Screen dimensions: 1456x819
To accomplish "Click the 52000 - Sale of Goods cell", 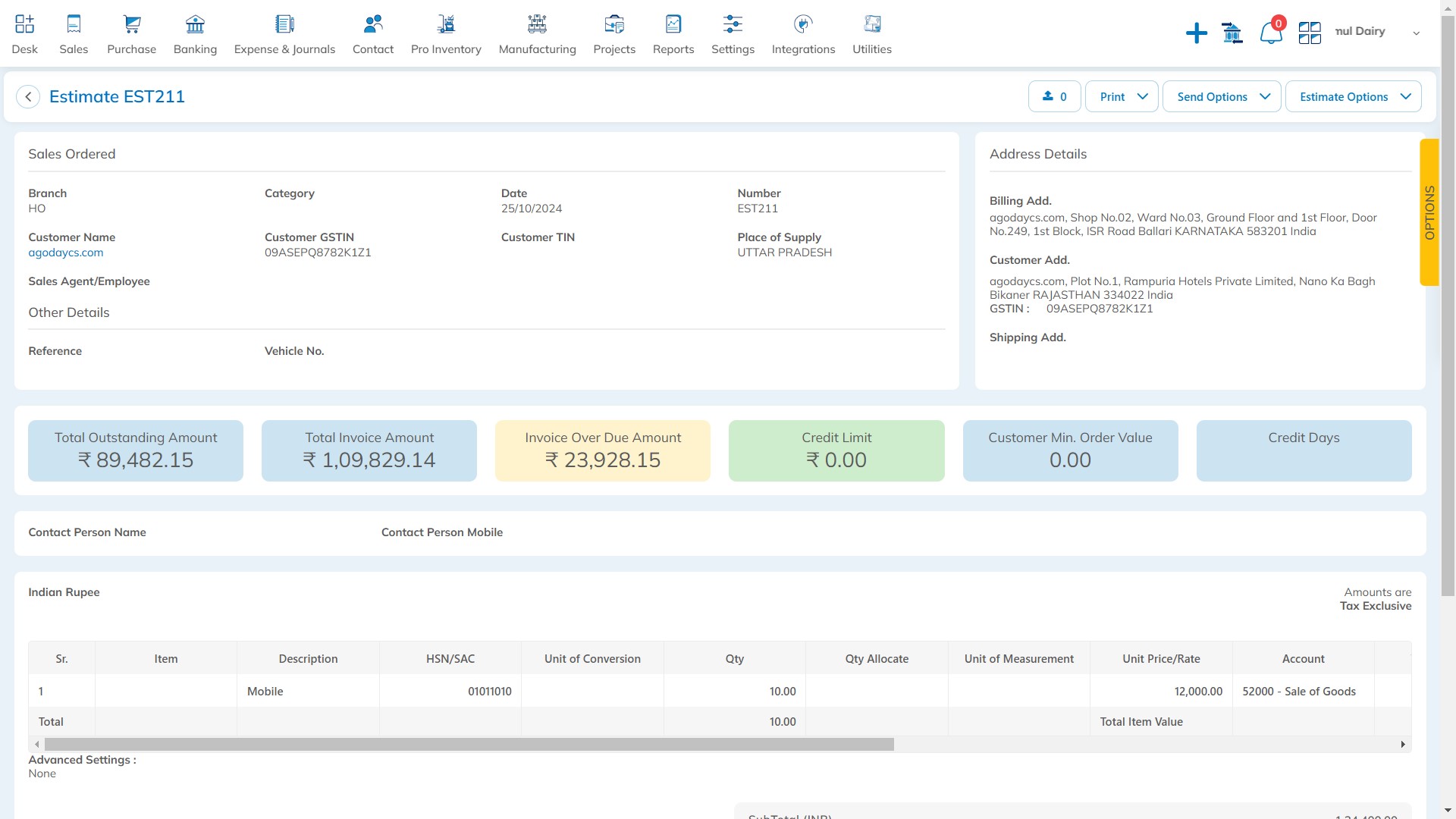I will pyautogui.click(x=1304, y=691).
